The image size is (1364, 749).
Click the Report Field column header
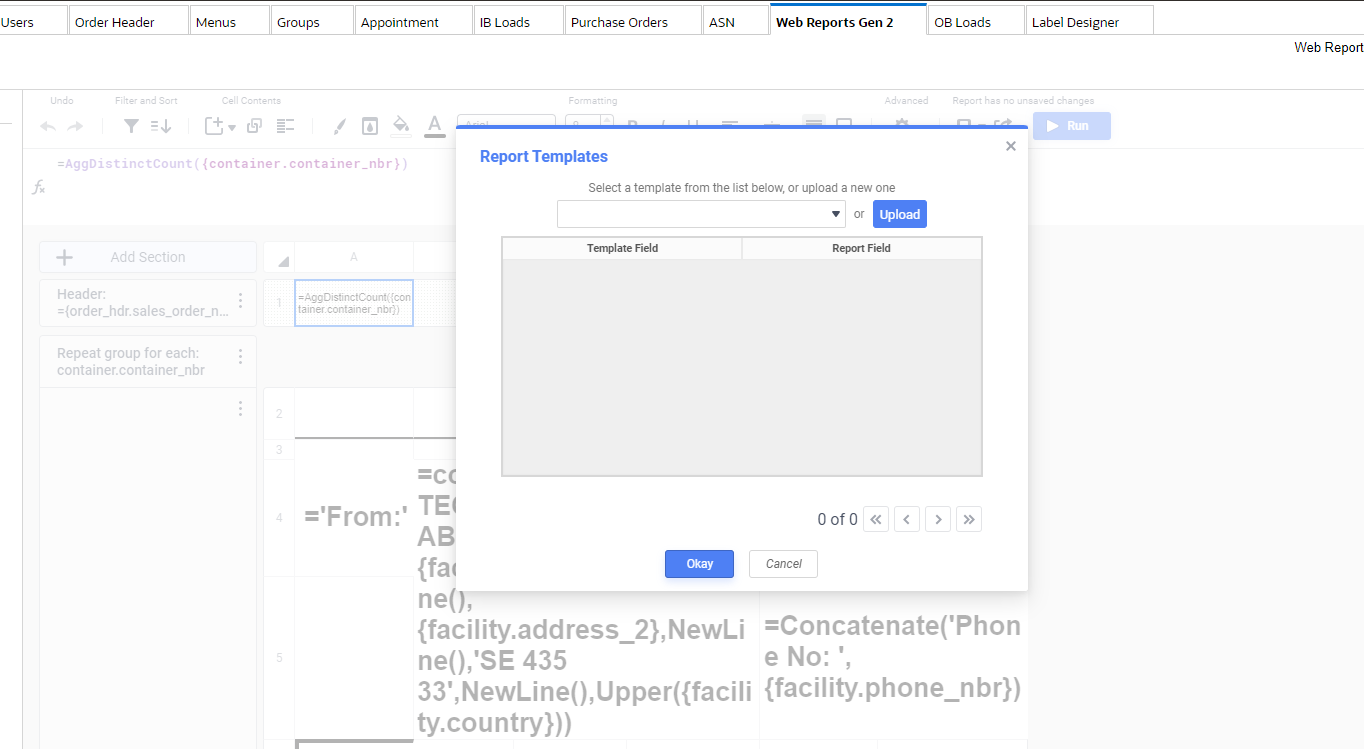[x=861, y=248]
